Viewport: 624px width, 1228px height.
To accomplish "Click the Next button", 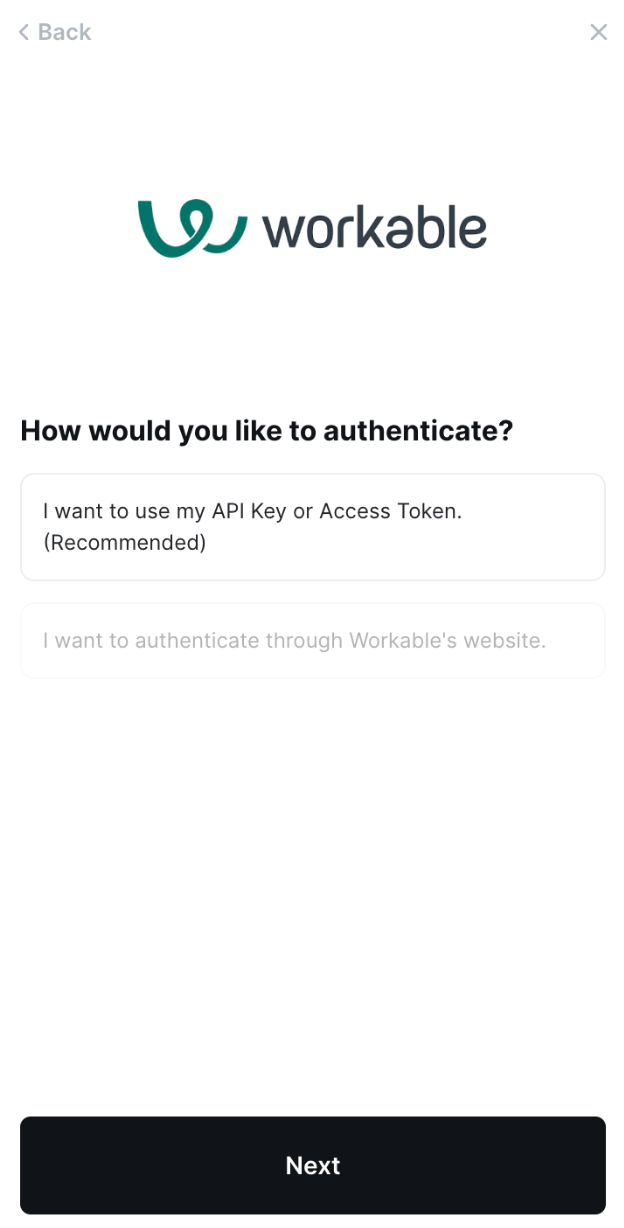I will [313, 1165].
